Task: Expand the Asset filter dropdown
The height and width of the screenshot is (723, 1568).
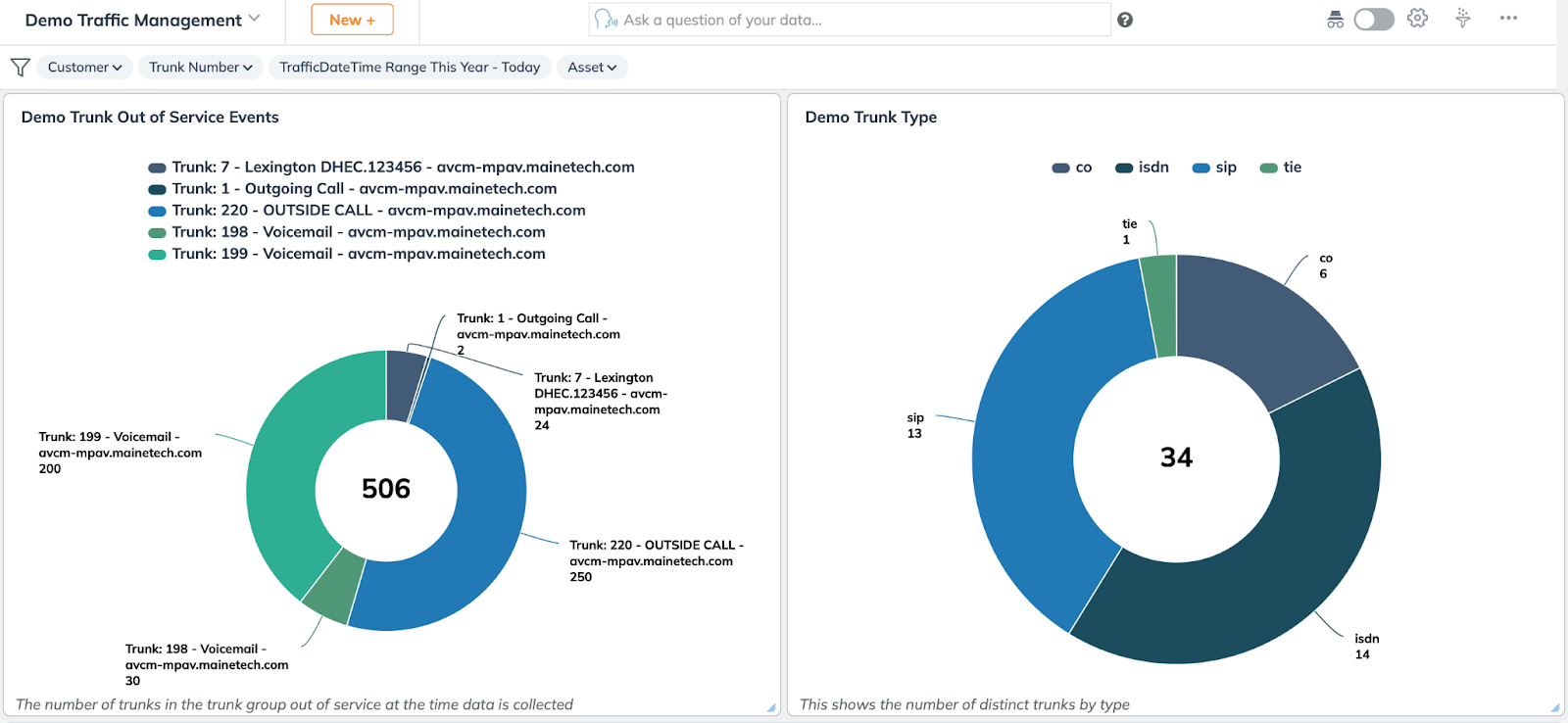Action: (592, 67)
